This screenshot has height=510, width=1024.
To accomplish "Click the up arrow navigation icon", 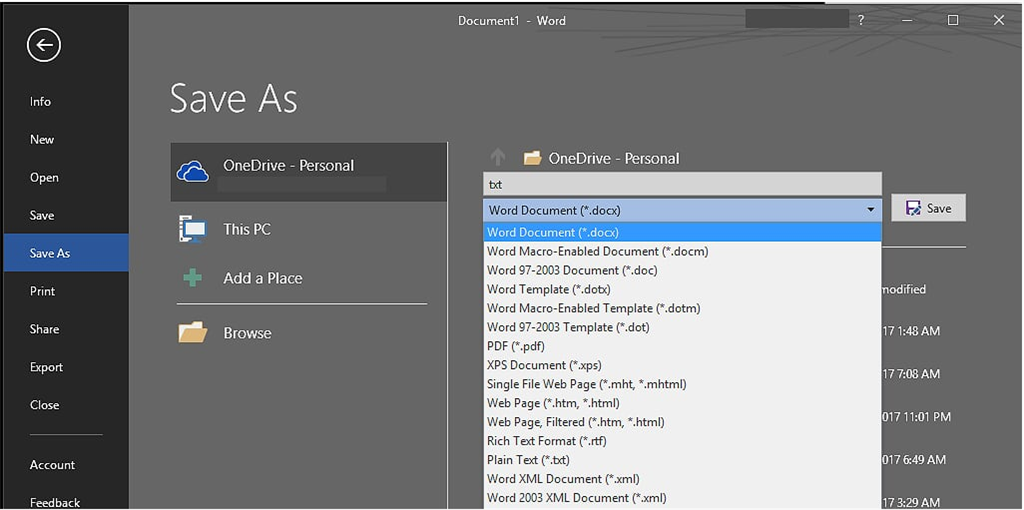I will pyautogui.click(x=497, y=158).
